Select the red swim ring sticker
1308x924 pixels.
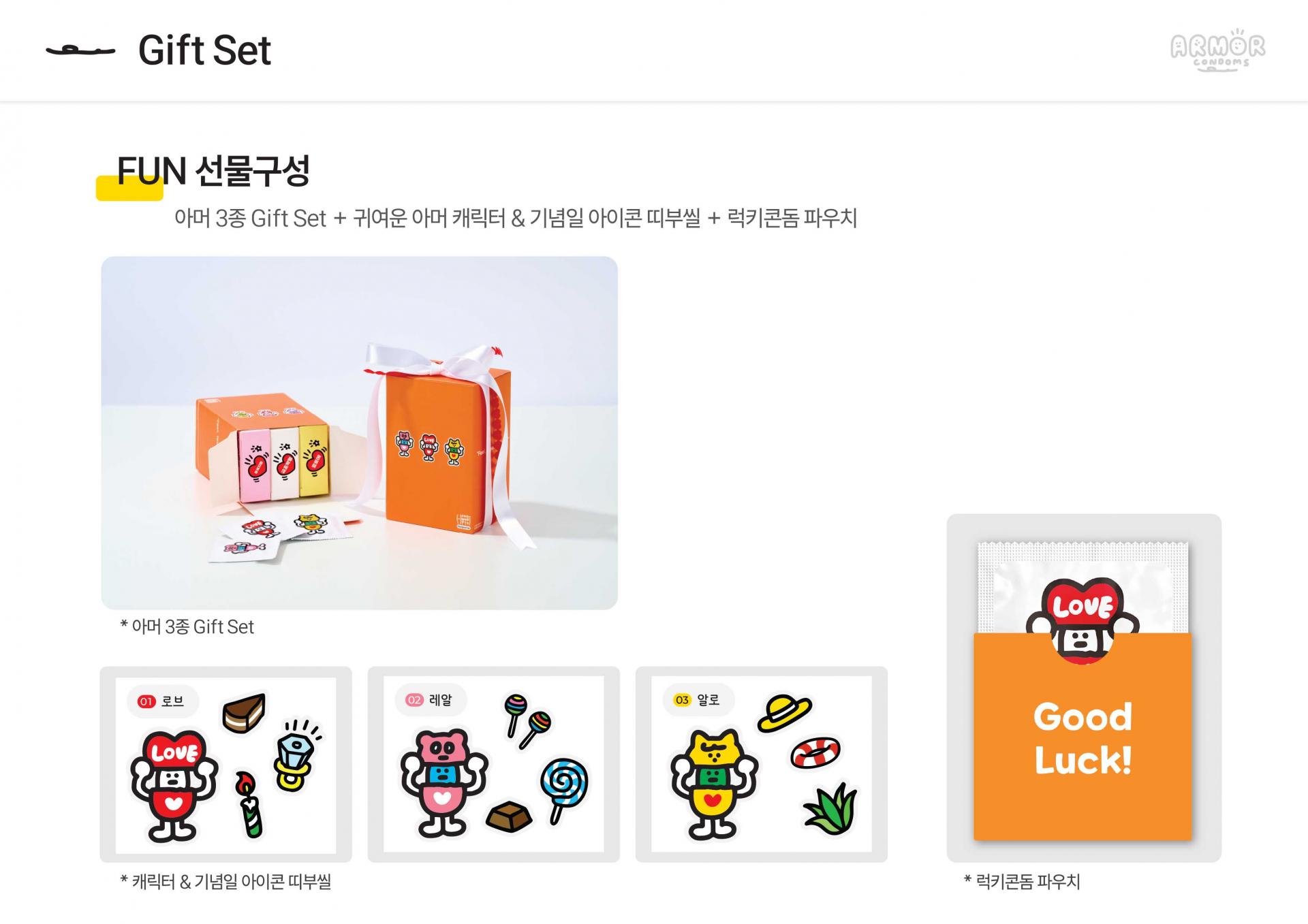pos(815,752)
